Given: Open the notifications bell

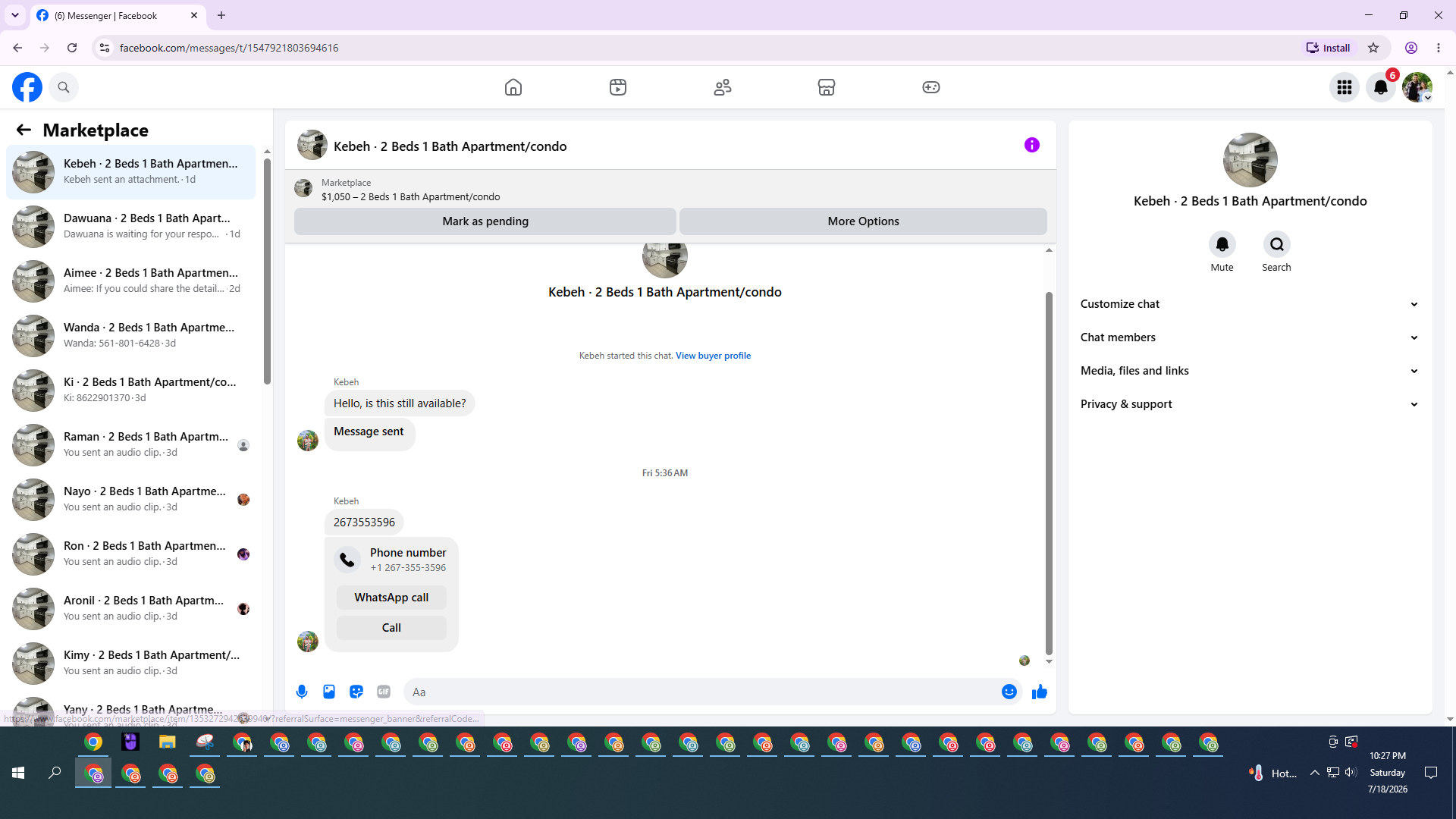Looking at the screenshot, I should click(x=1381, y=87).
